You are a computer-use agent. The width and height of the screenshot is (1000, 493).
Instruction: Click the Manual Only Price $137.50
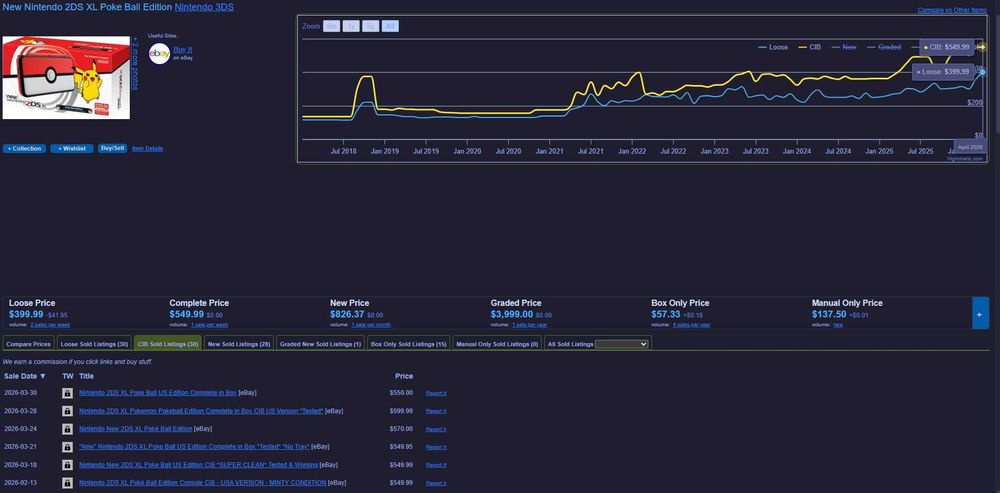(829, 314)
